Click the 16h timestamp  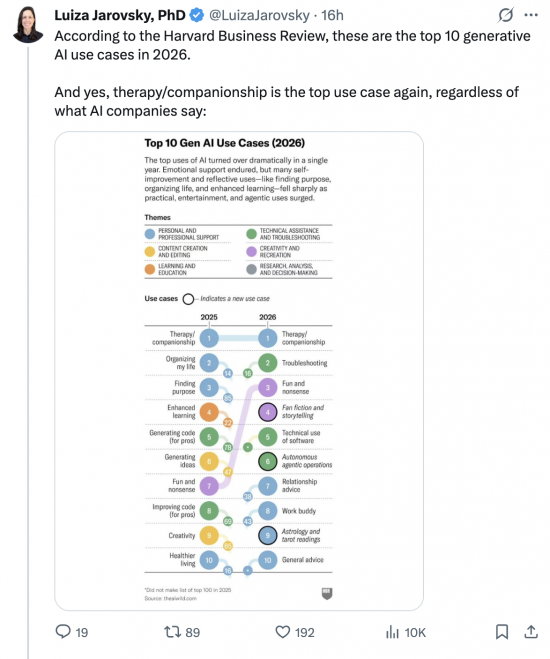click(x=332, y=16)
